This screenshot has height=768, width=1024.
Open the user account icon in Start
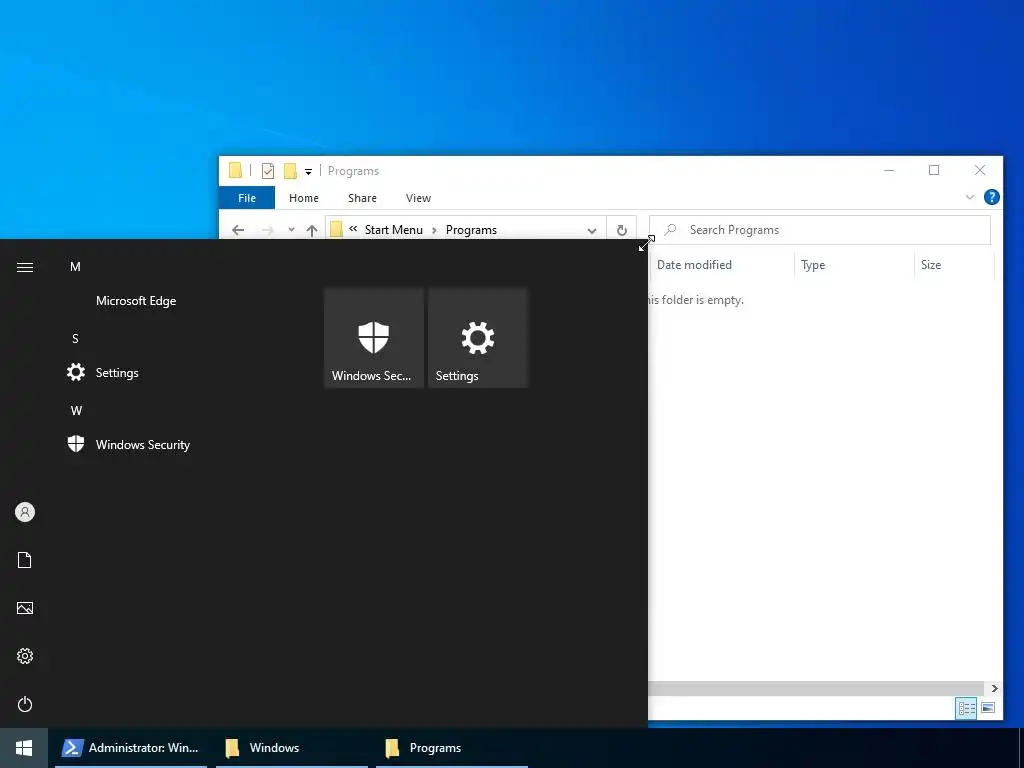(25, 512)
